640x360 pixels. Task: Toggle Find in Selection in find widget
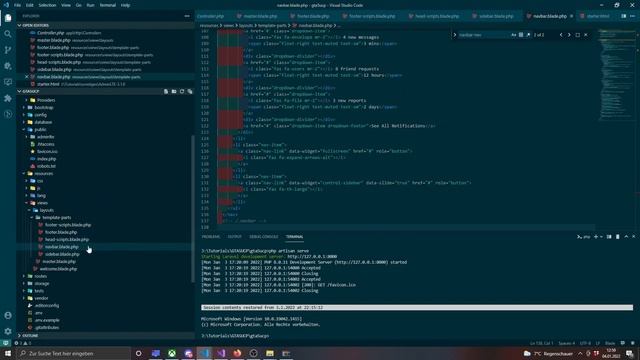pos(578,35)
